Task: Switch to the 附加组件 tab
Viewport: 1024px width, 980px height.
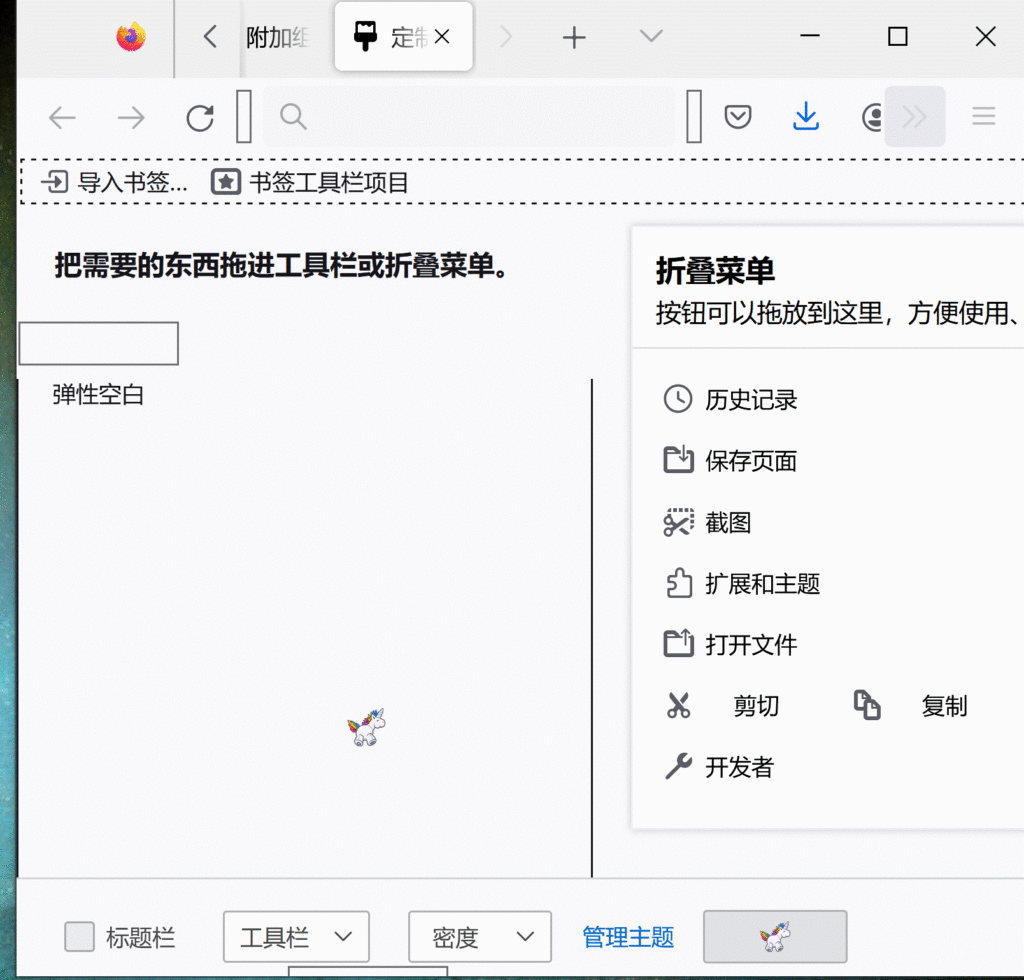Action: click(x=278, y=37)
